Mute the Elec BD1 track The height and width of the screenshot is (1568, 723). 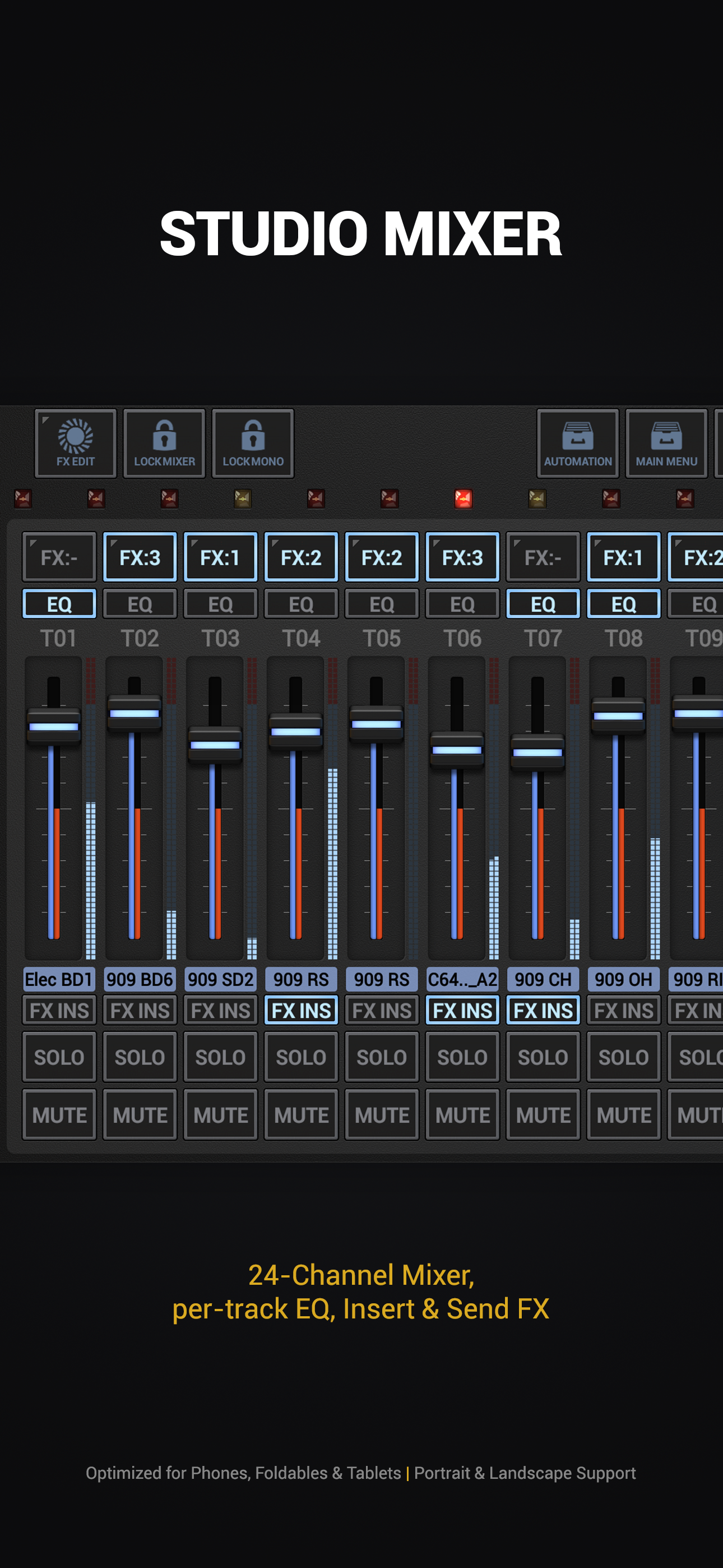coord(59,1115)
